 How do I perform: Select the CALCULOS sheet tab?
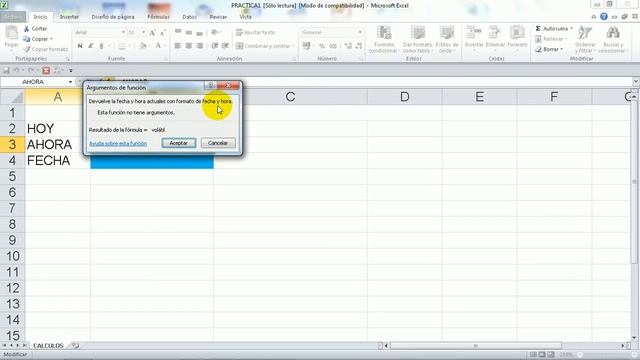(x=48, y=346)
